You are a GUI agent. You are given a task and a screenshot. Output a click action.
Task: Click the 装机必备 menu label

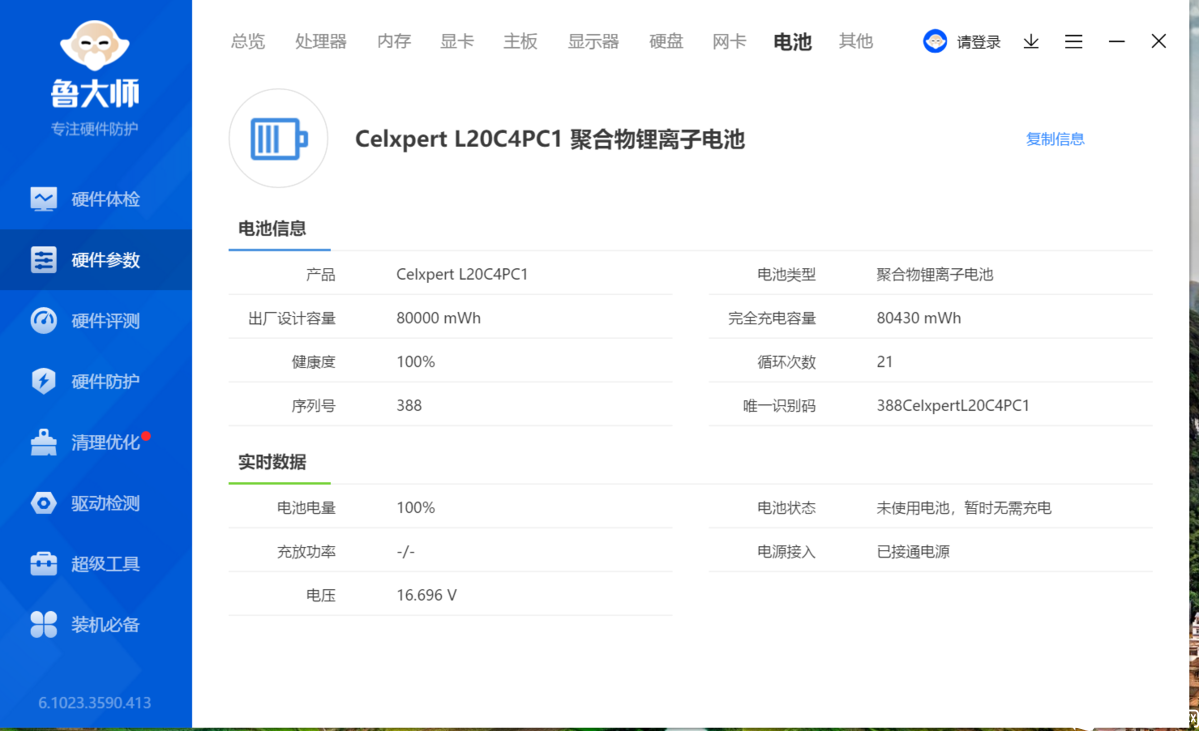pos(106,625)
